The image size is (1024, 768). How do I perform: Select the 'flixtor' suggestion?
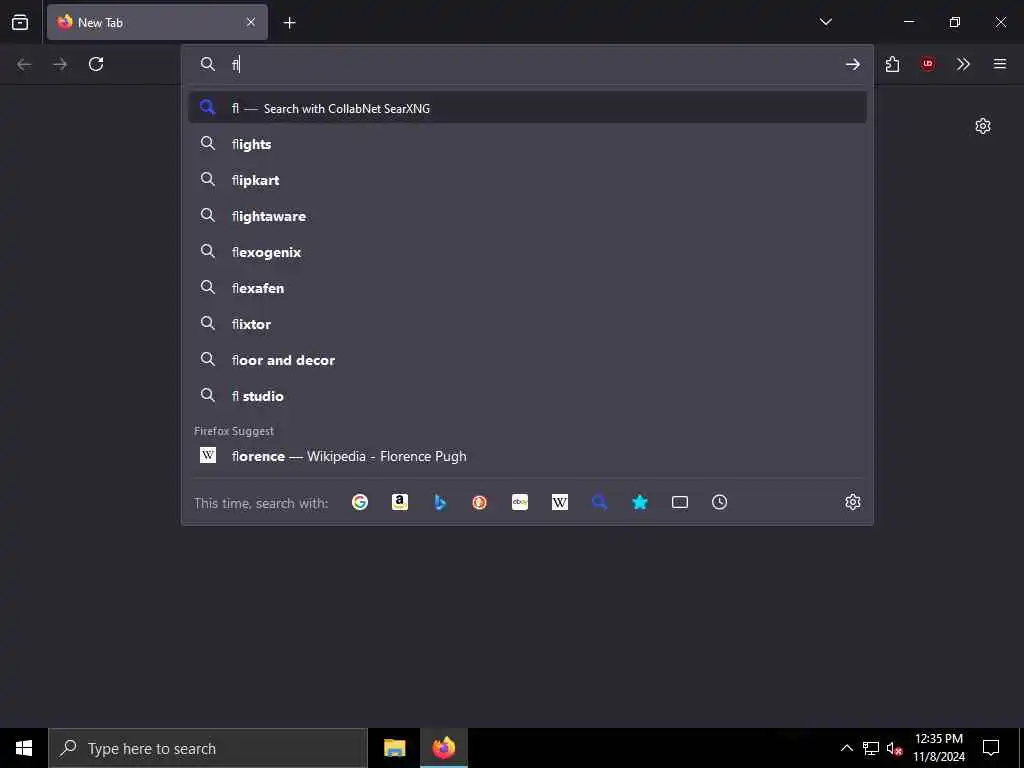coord(527,323)
